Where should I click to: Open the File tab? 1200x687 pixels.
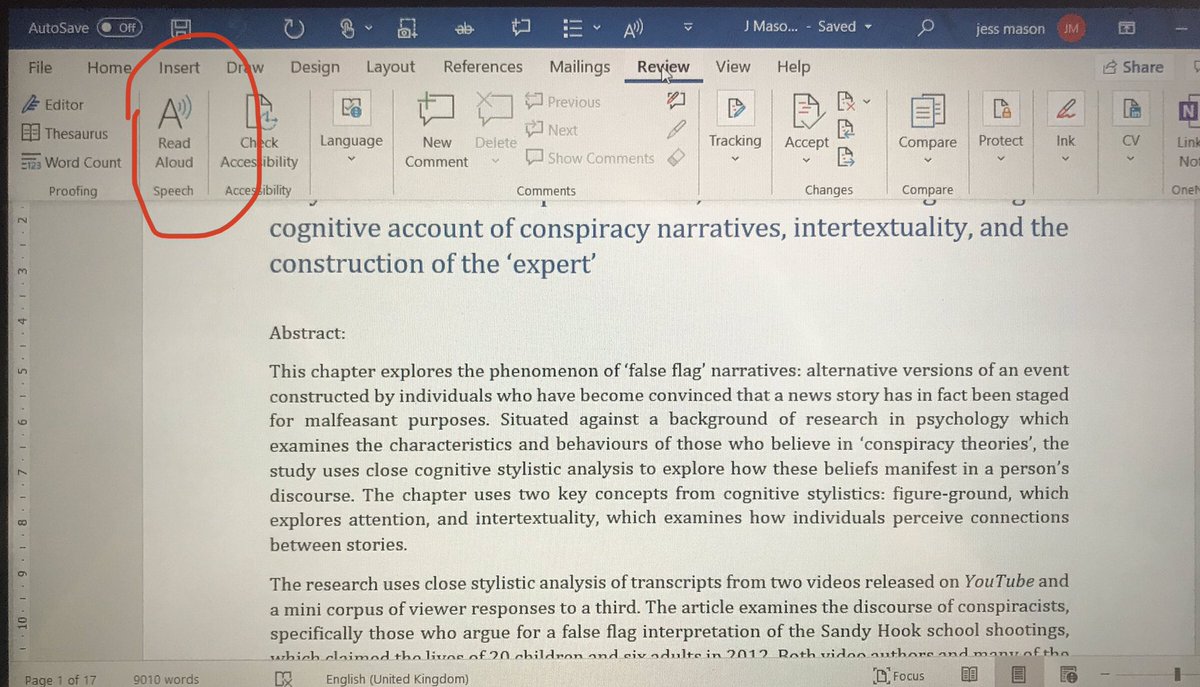(40, 67)
